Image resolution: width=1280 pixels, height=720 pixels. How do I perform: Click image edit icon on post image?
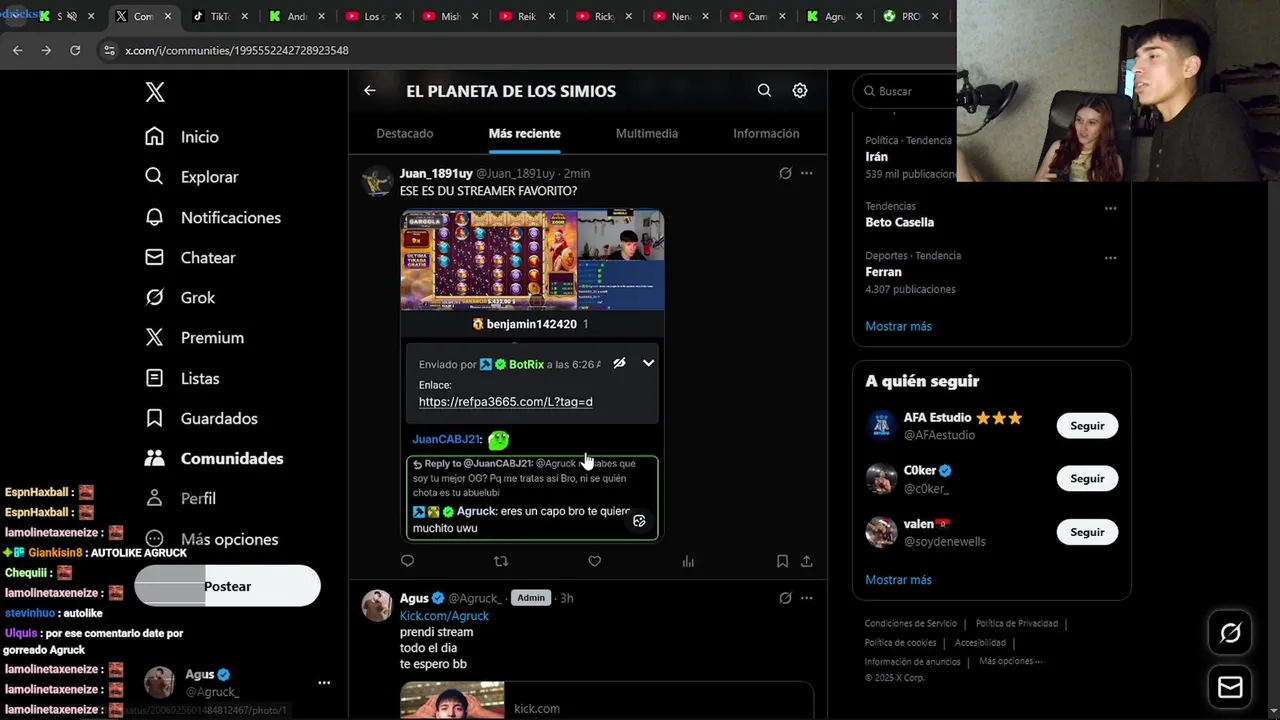pos(639,520)
